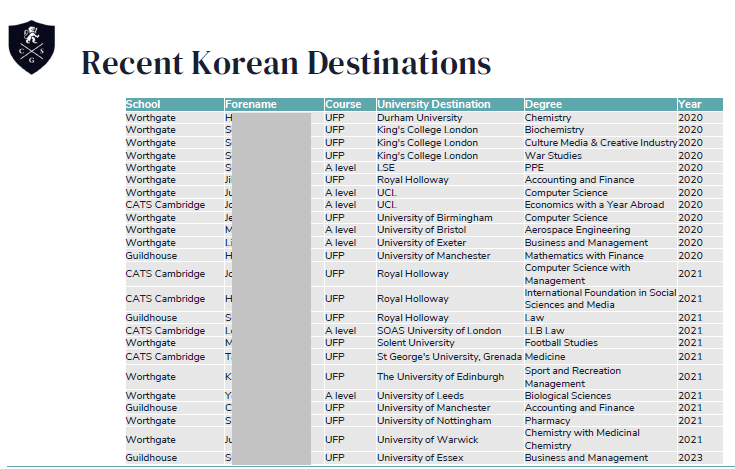
Task: Click Chemistry with Medicinal Chemistry cell
Action: pyautogui.click(x=600, y=439)
